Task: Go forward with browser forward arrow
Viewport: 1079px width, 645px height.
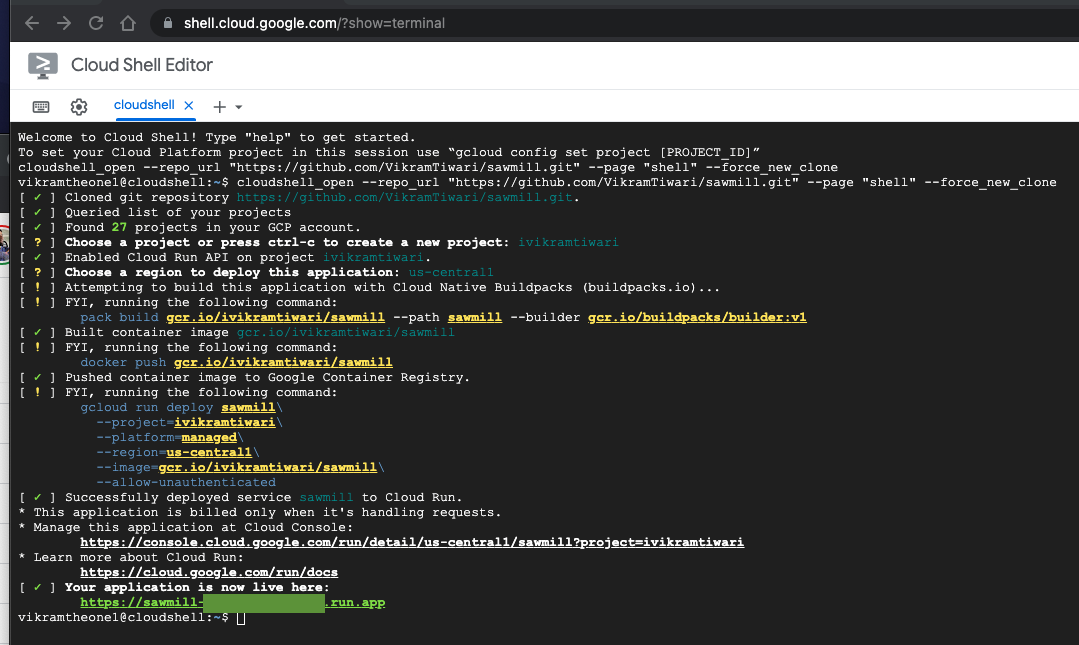Action: [64, 23]
